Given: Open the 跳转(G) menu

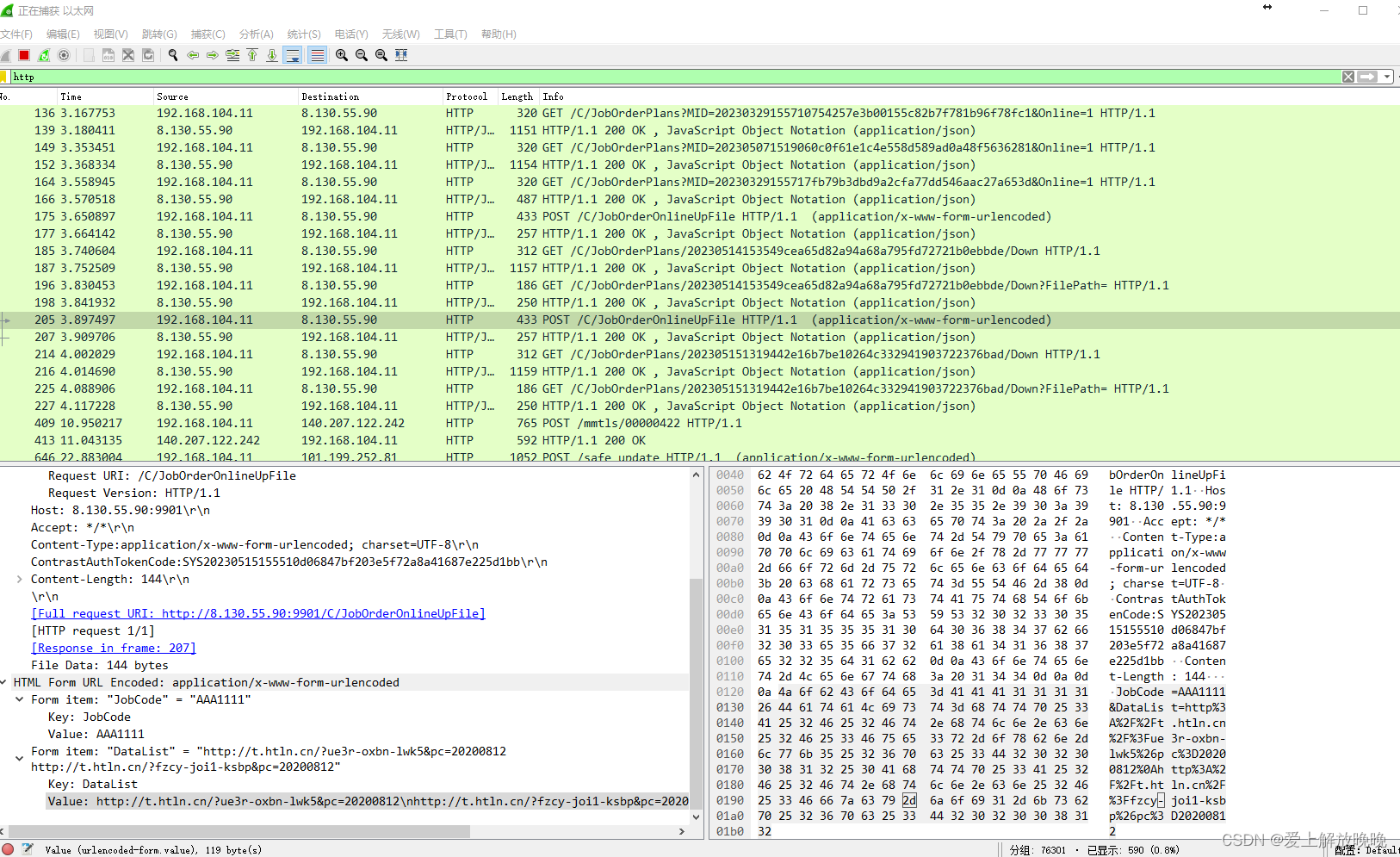Looking at the screenshot, I should pos(159,34).
